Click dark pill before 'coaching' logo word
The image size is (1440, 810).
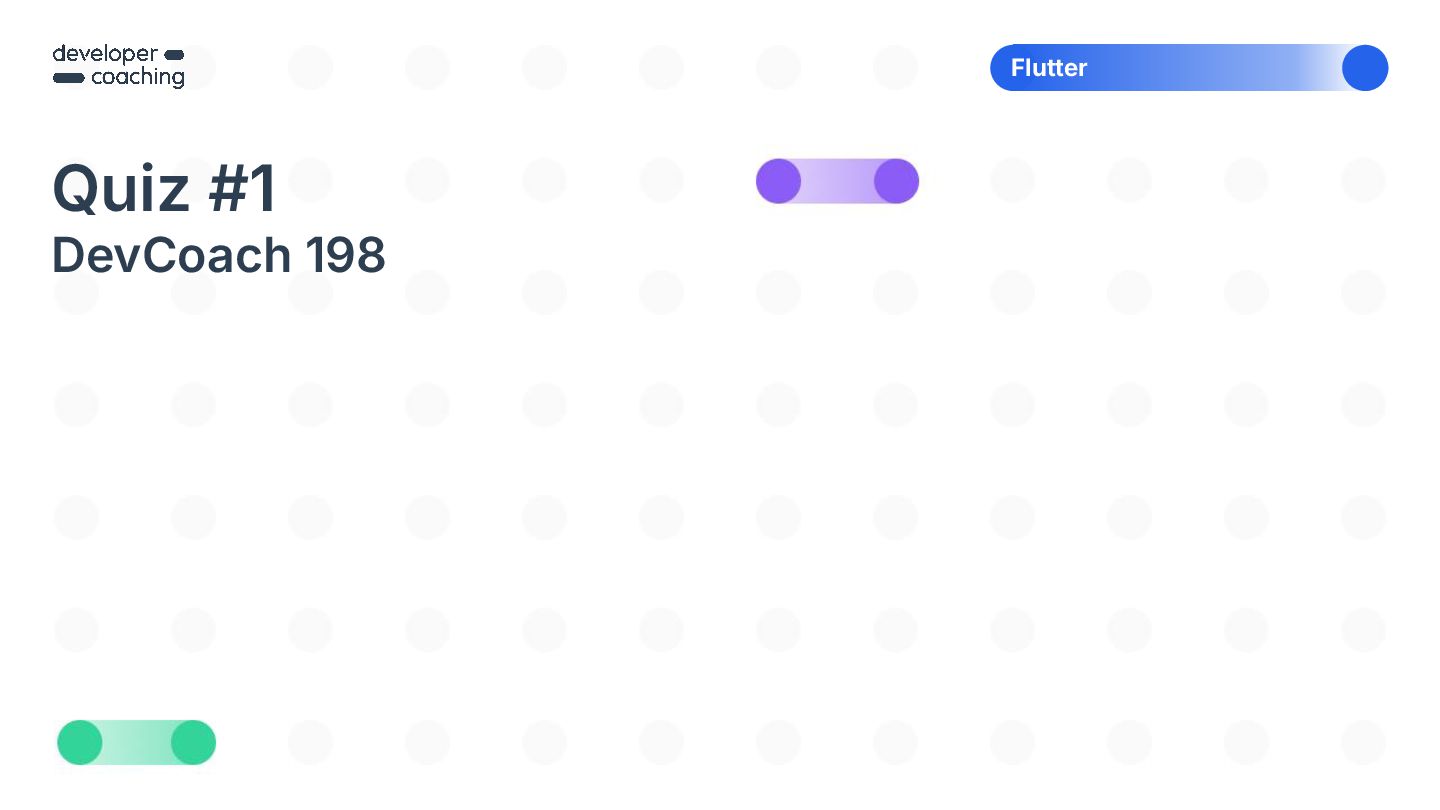pyautogui.click(x=68, y=78)
